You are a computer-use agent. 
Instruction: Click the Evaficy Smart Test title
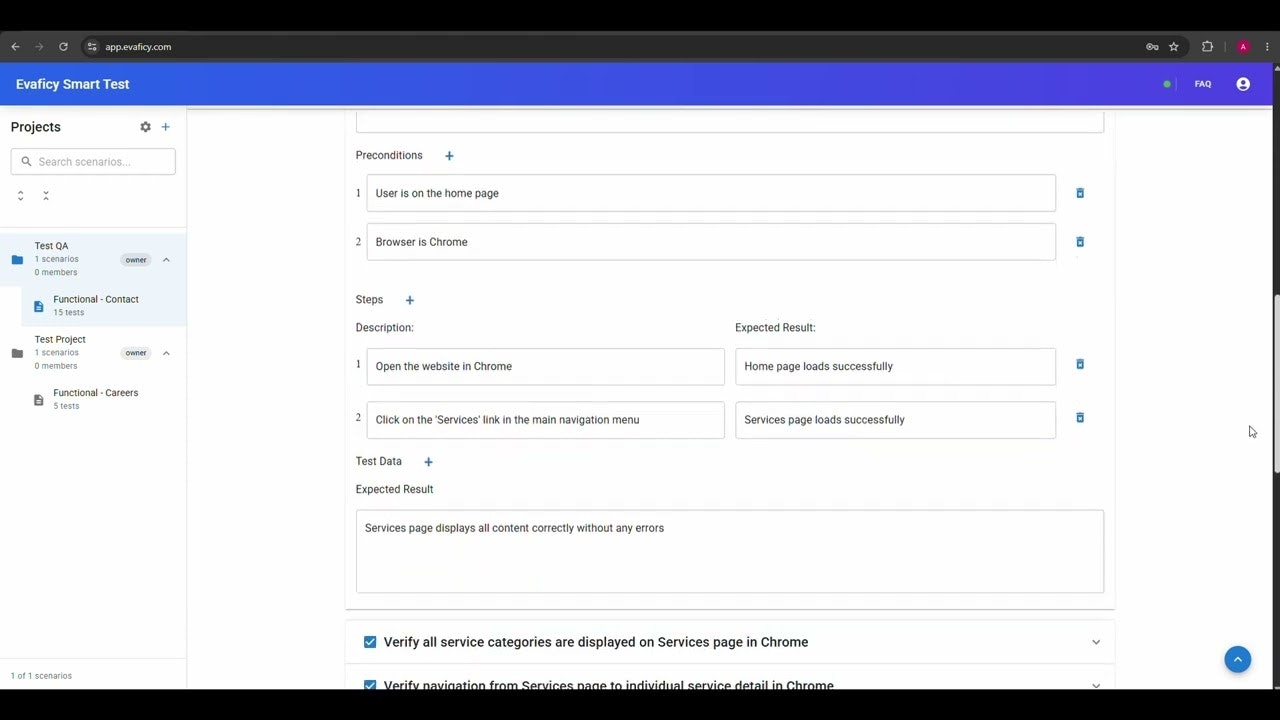73,84
